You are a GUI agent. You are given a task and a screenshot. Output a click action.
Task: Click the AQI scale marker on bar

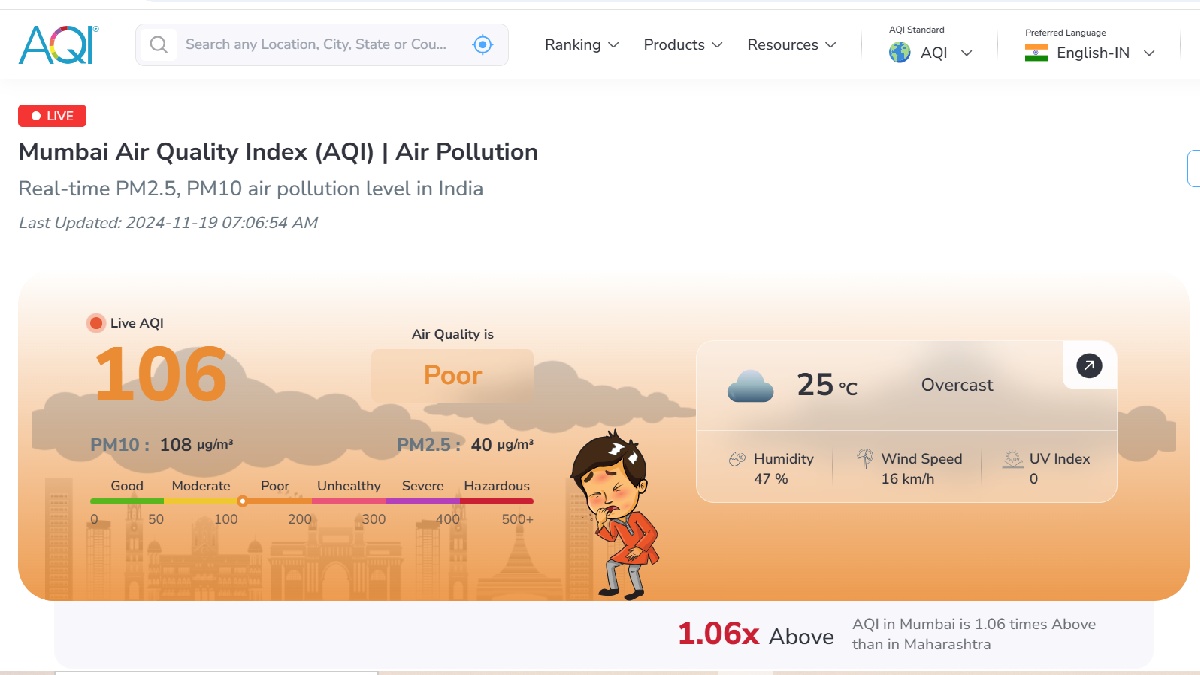tap(242, 501)
